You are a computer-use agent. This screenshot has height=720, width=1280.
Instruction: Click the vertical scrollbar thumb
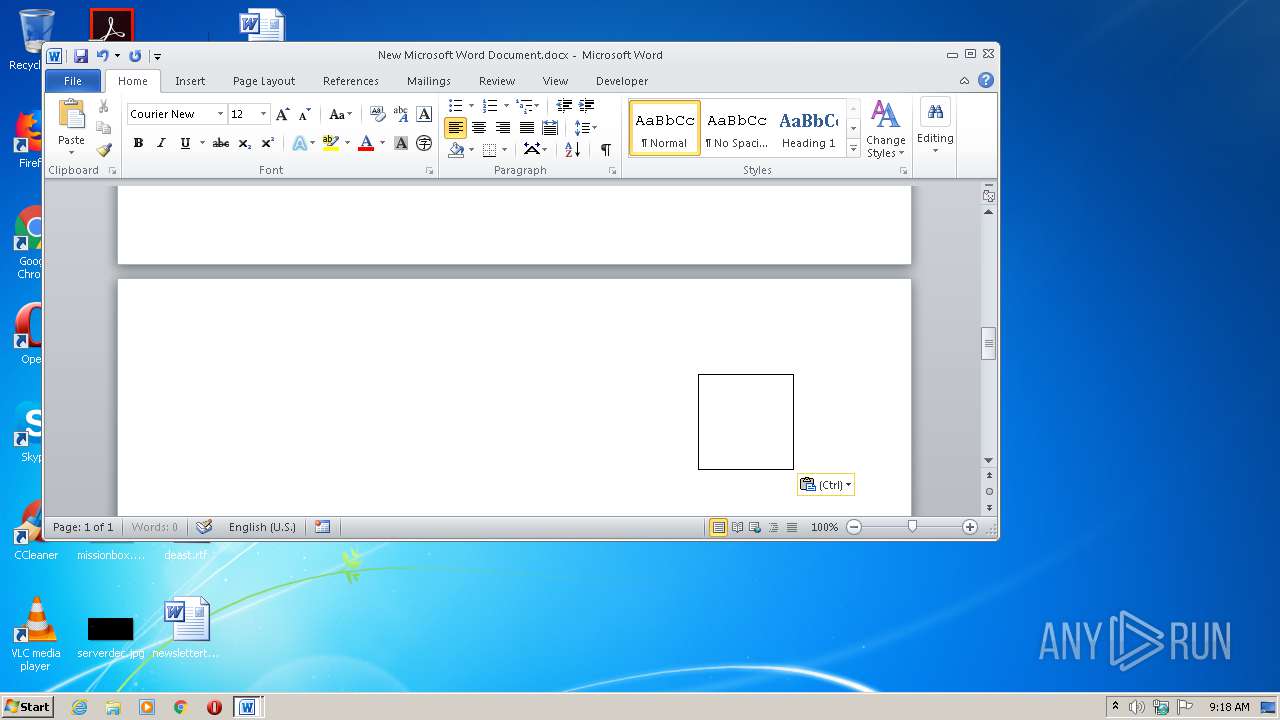pos(989,343)
